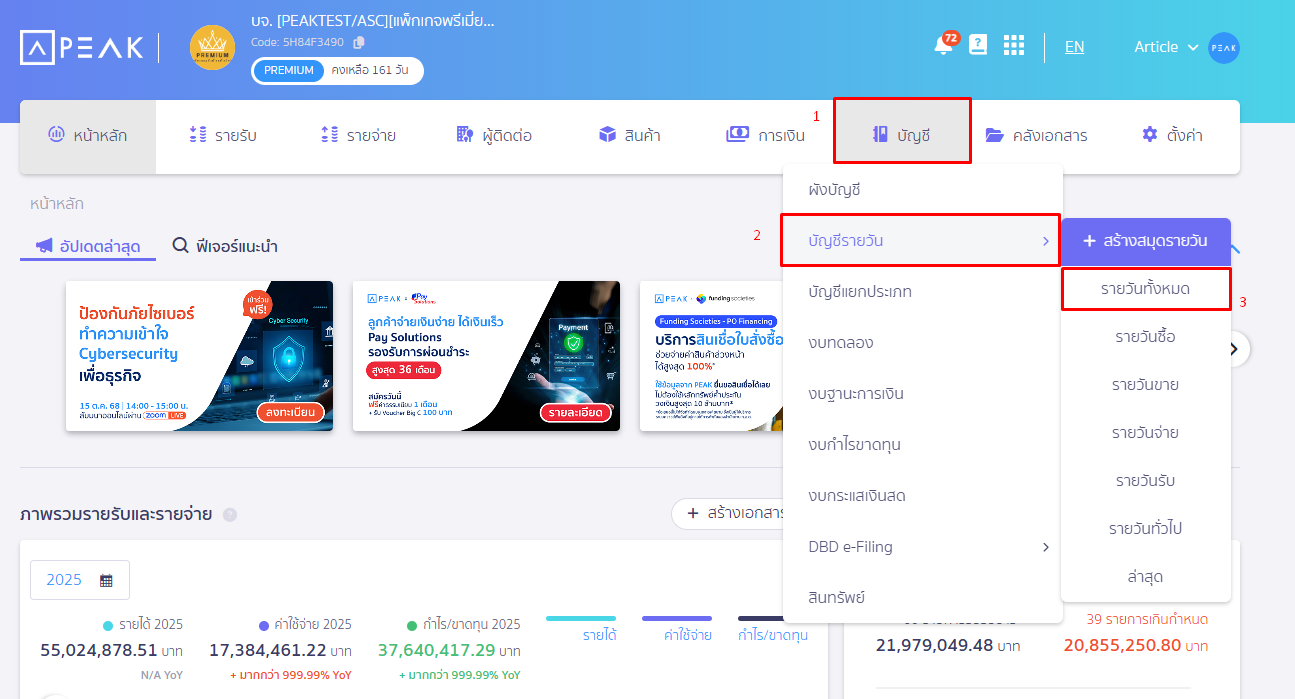Image resolution: width=1295 pixels, height=699 pixels.
Task: Click the premium crown company badge
Action: 212,47
